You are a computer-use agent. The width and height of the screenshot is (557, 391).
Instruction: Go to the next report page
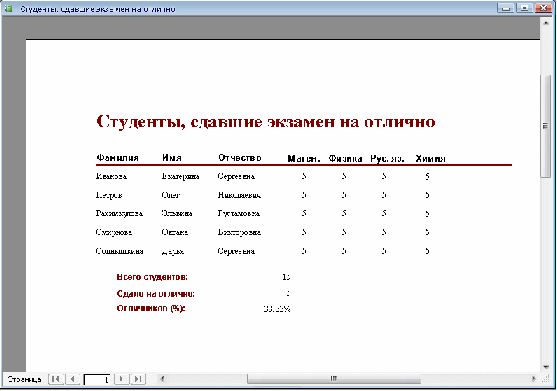[121, 379]
